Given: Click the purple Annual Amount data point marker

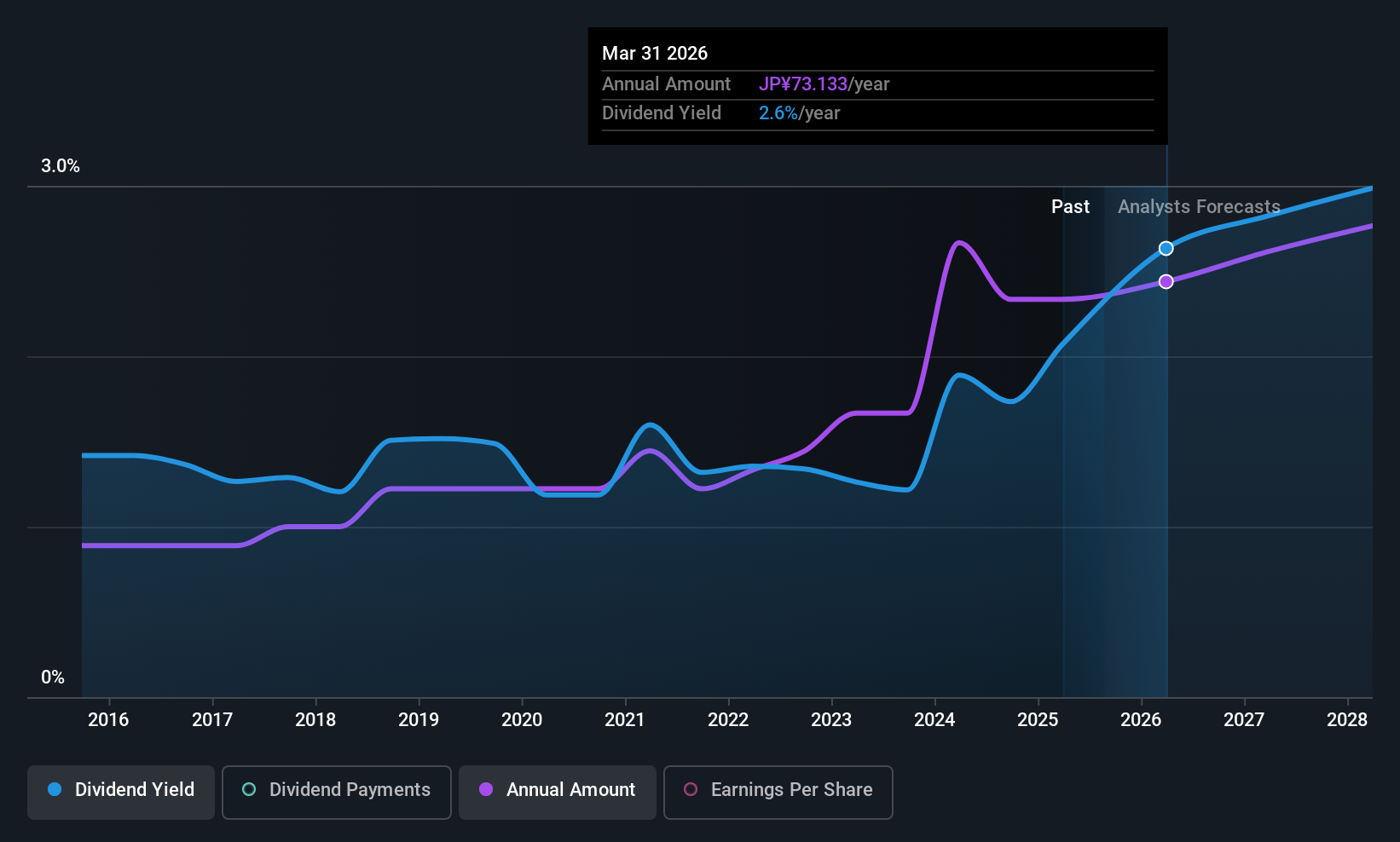Looking at the screenshot, I should pyautogui.click(x=1166, y=281).
